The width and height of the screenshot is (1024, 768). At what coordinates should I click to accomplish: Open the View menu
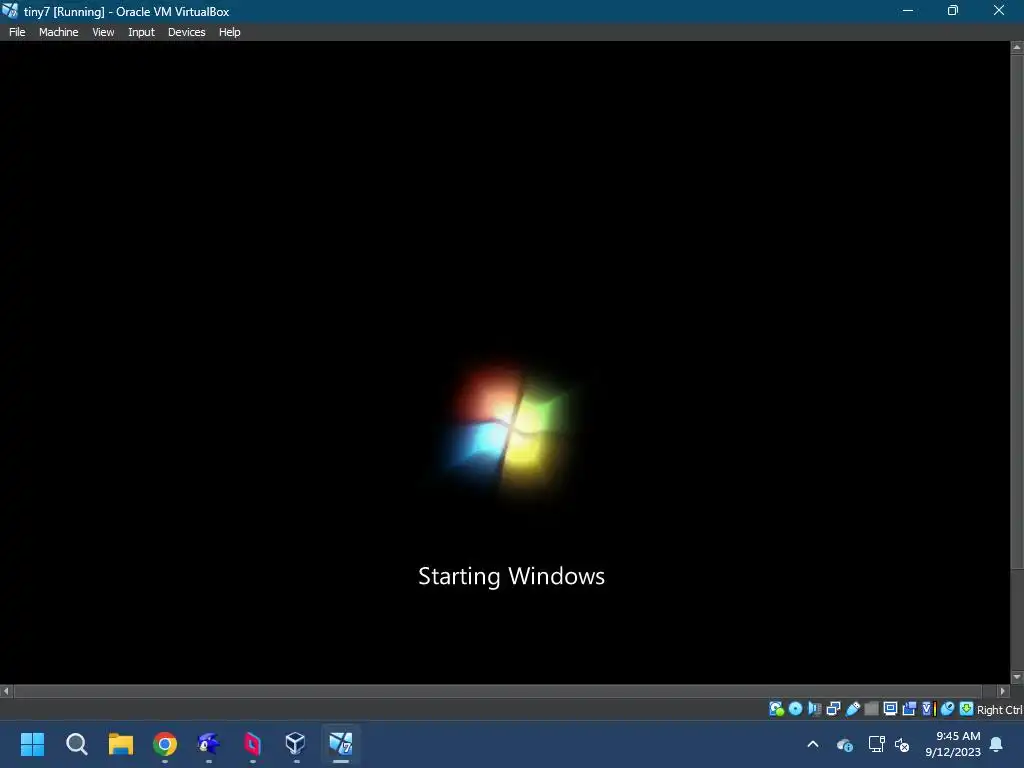coord(103,32)
